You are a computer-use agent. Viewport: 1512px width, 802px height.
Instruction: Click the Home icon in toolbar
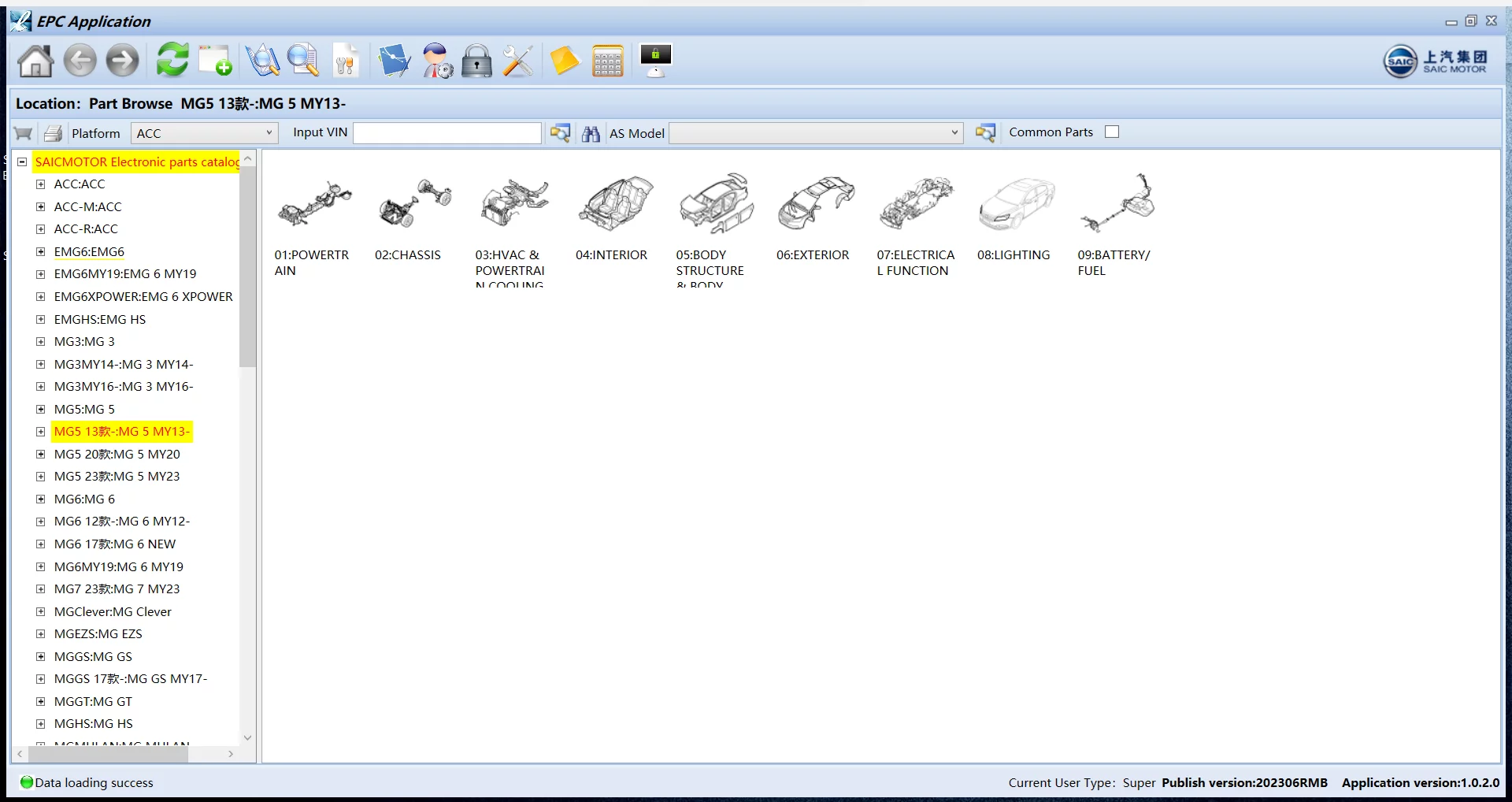pos(35,61)
